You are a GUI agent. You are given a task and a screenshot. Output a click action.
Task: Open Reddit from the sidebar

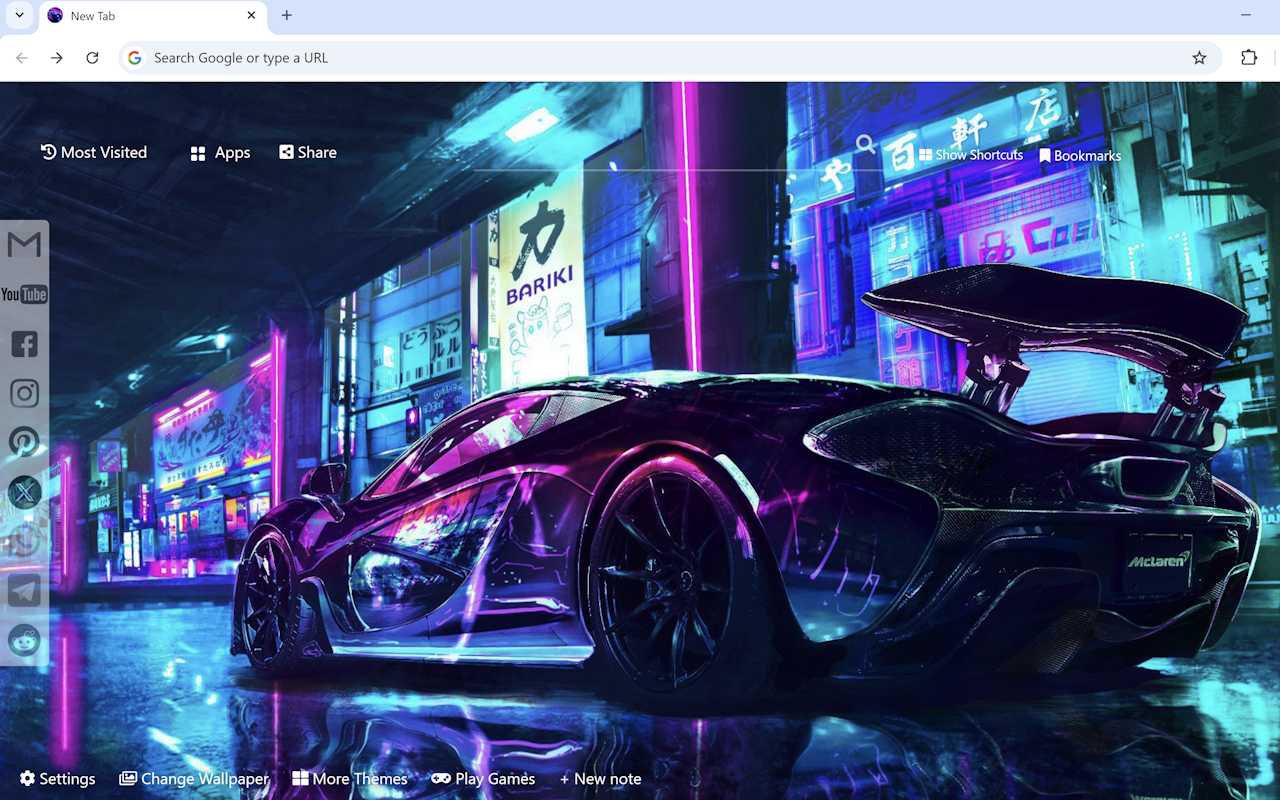click(x=24, y=639)
